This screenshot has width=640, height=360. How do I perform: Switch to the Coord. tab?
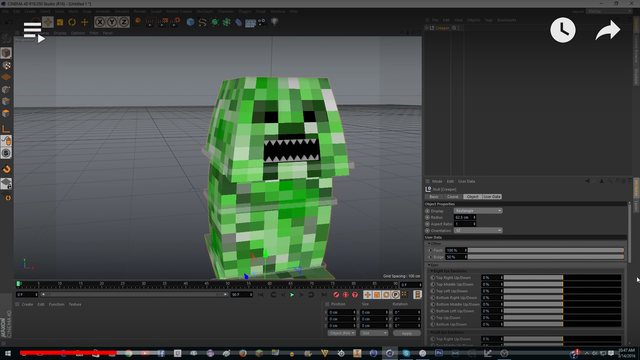[452, 197]
